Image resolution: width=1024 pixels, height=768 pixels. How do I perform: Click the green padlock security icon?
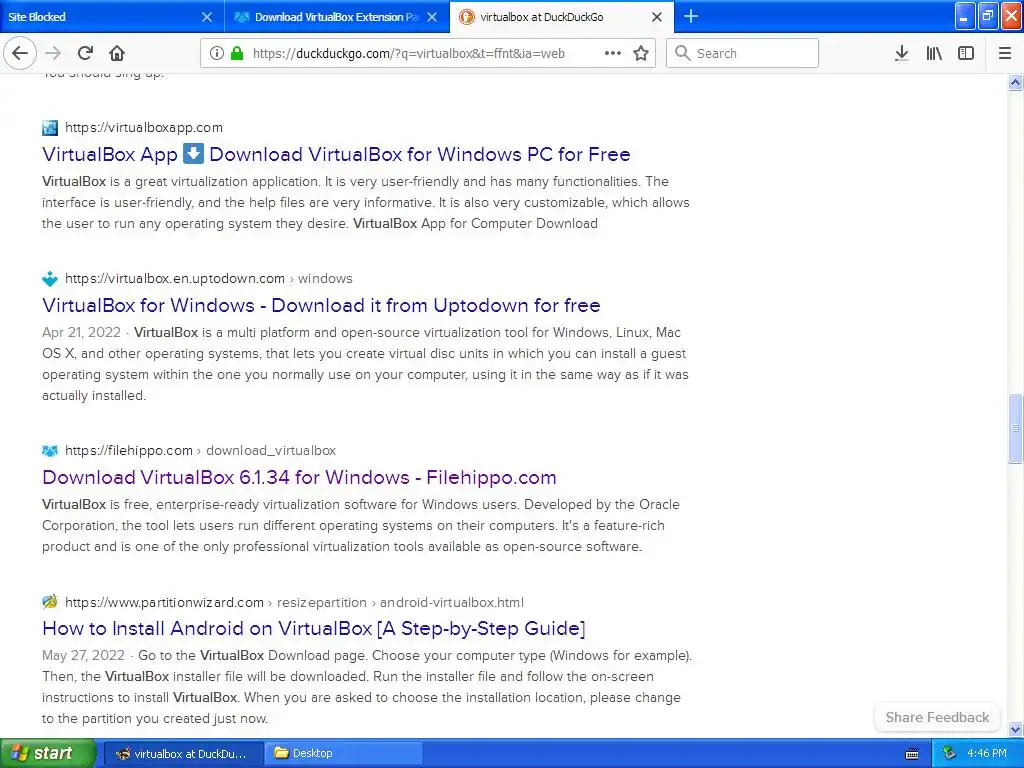(x=237, y=53)
